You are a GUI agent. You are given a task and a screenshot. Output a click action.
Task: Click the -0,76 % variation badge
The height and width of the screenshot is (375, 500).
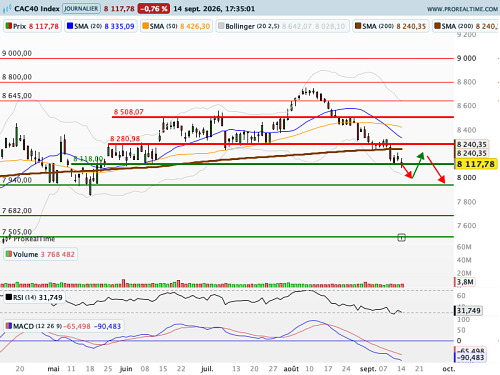[x=154, y=9]
